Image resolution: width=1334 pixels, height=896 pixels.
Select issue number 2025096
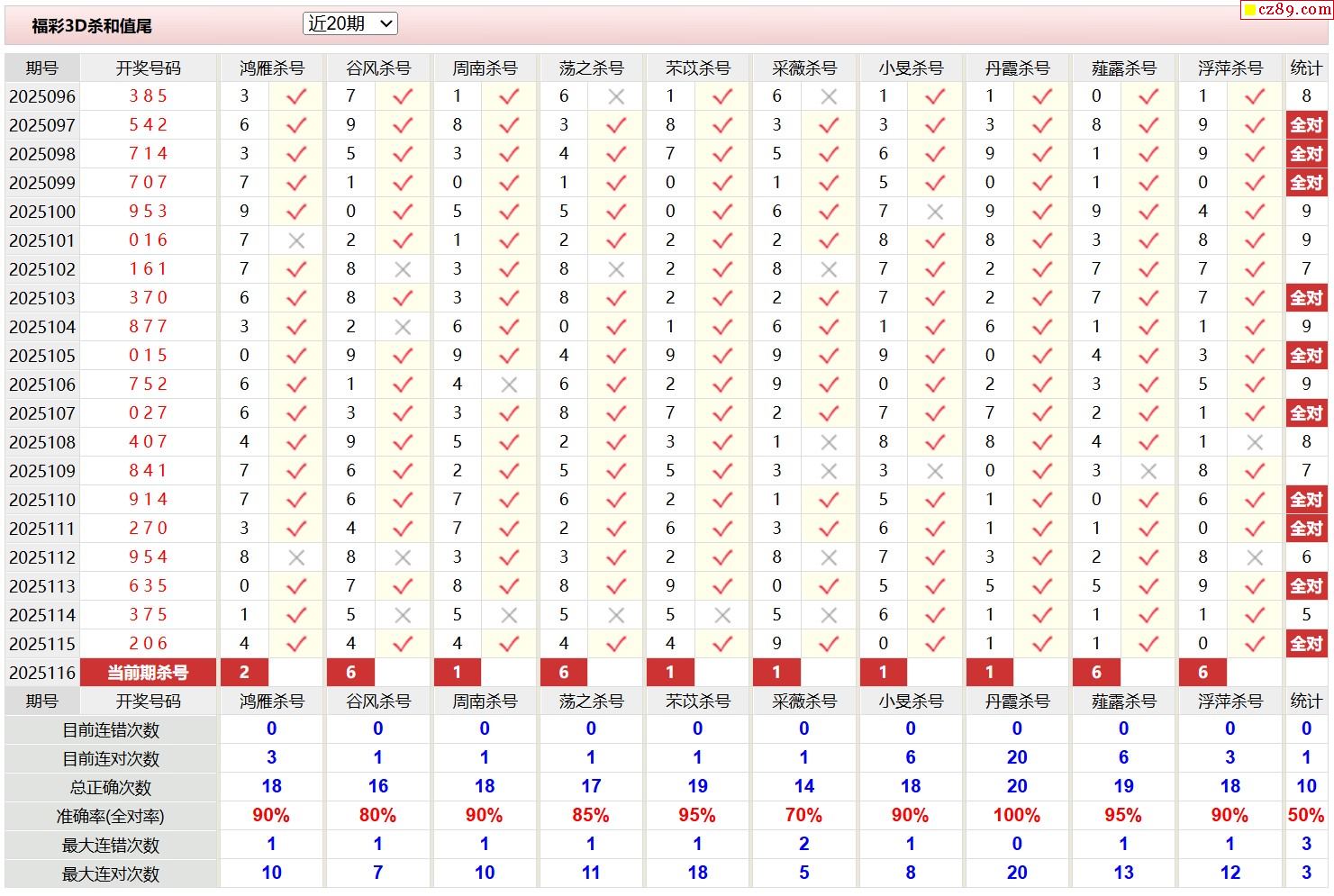click(x=42, y=96)
